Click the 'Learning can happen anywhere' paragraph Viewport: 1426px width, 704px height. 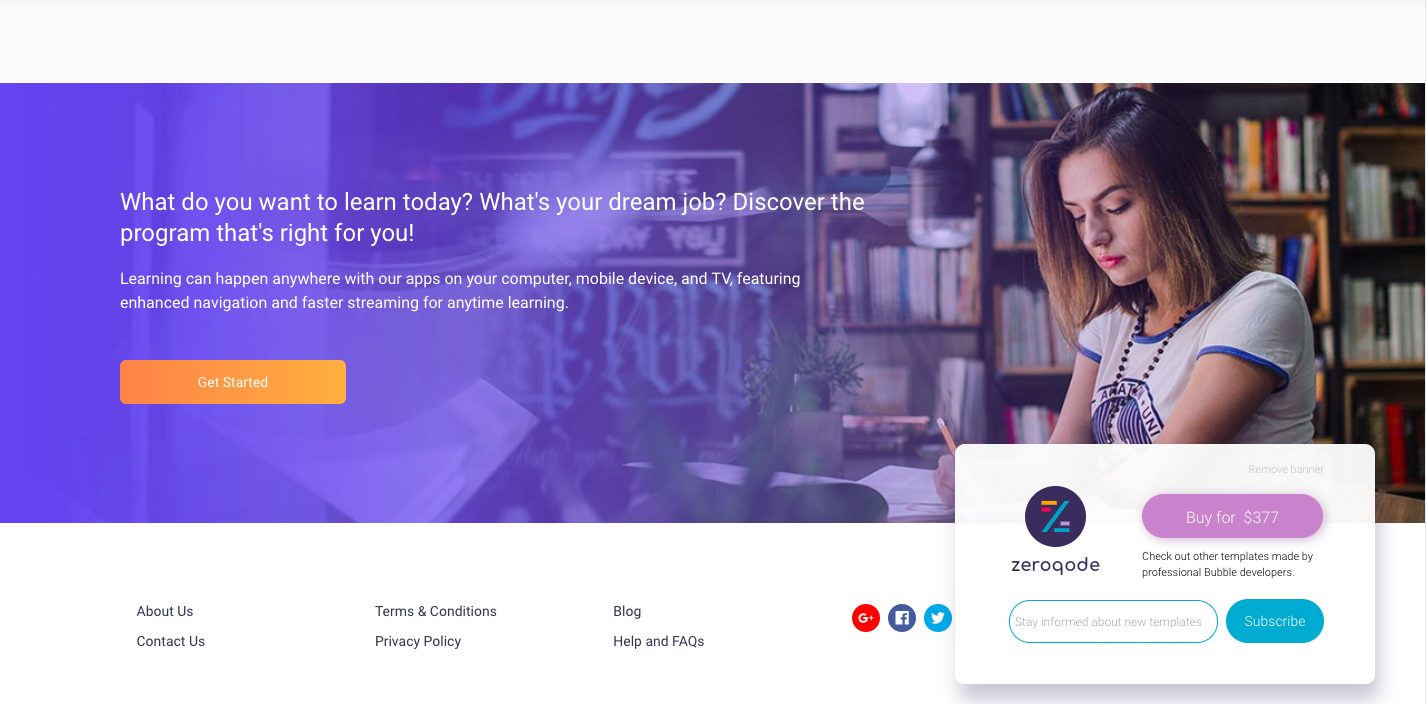pyautogui.click(x=460, y=290)
